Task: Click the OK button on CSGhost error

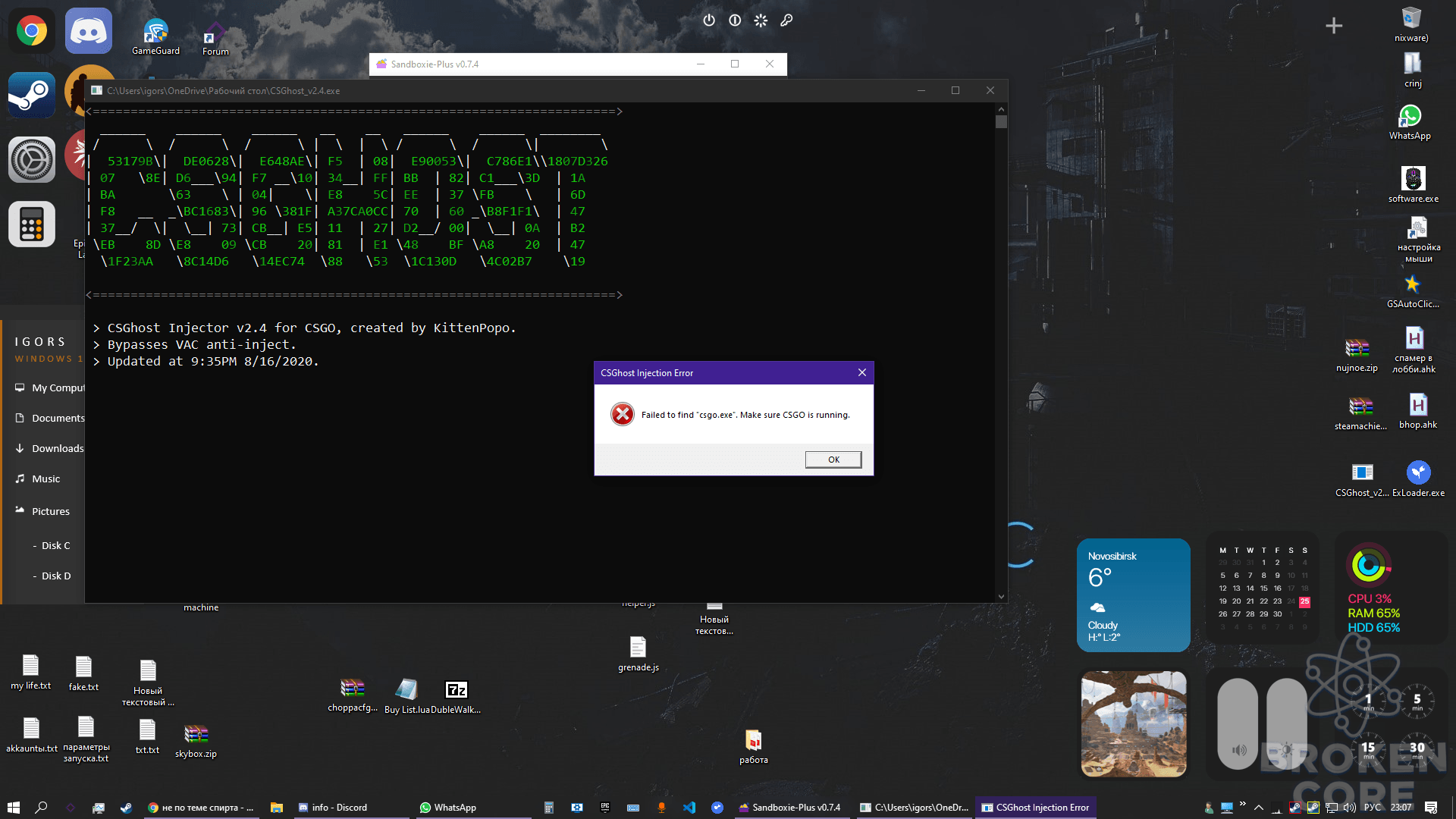Action: pyautogui.click(x=833, y=459)
